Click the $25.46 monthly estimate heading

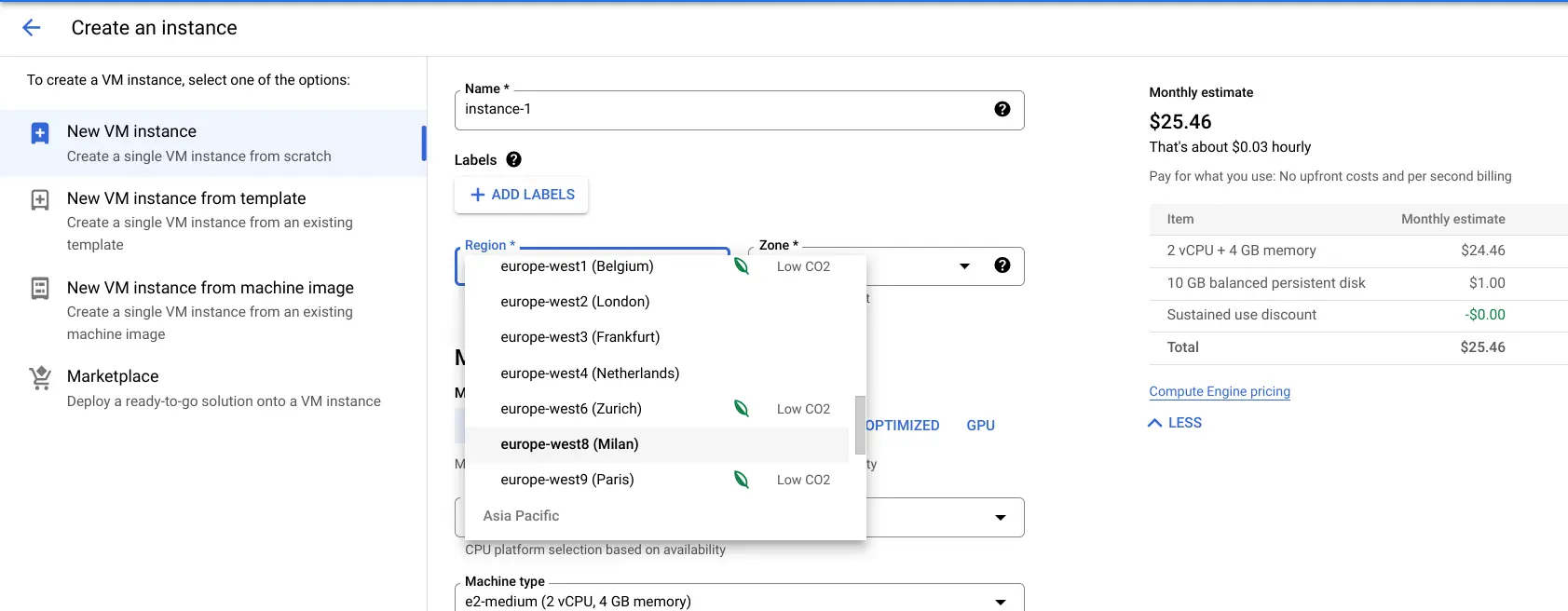(x=1180, y=122)
